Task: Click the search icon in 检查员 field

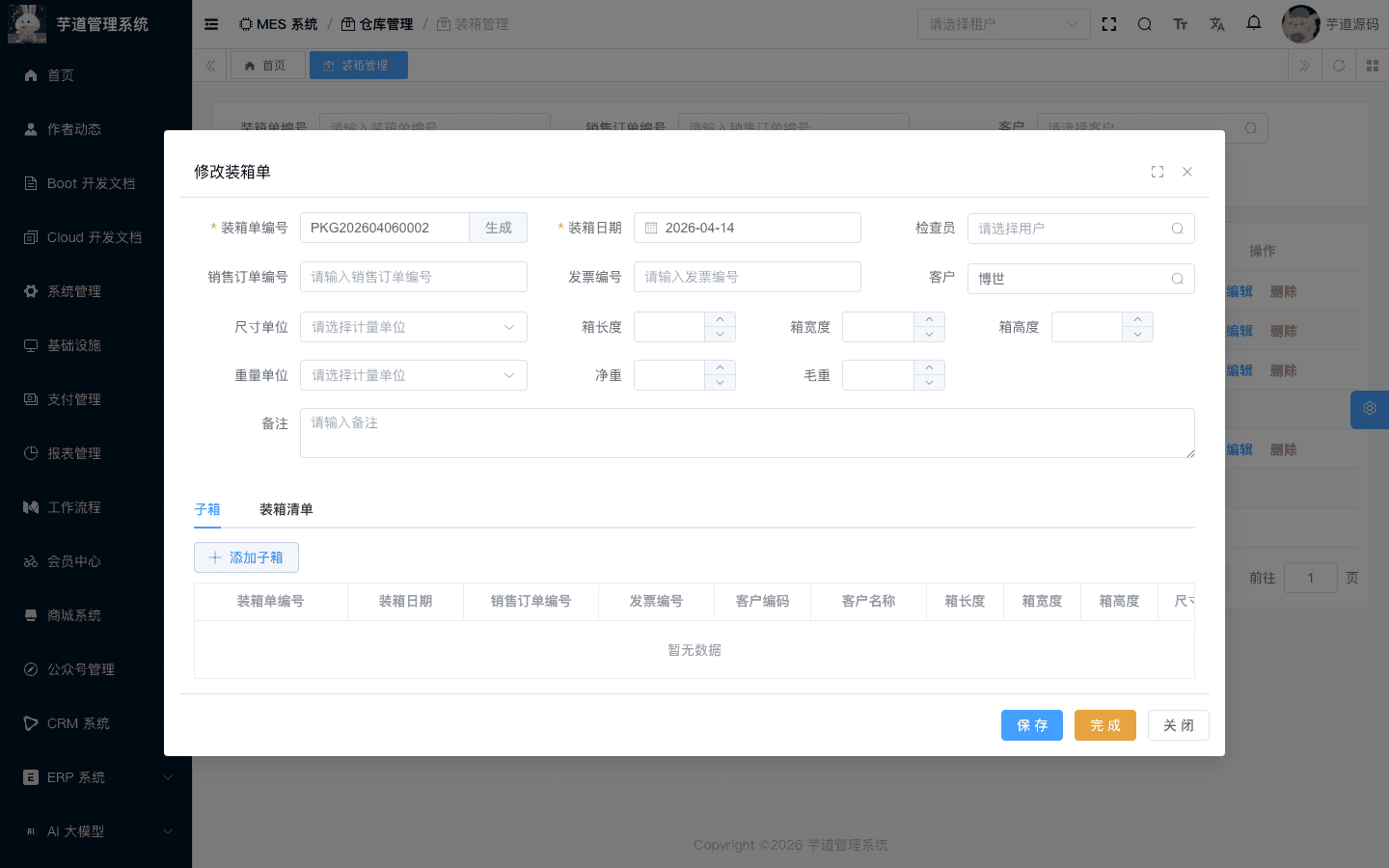Action: (x=1177, y=229)
